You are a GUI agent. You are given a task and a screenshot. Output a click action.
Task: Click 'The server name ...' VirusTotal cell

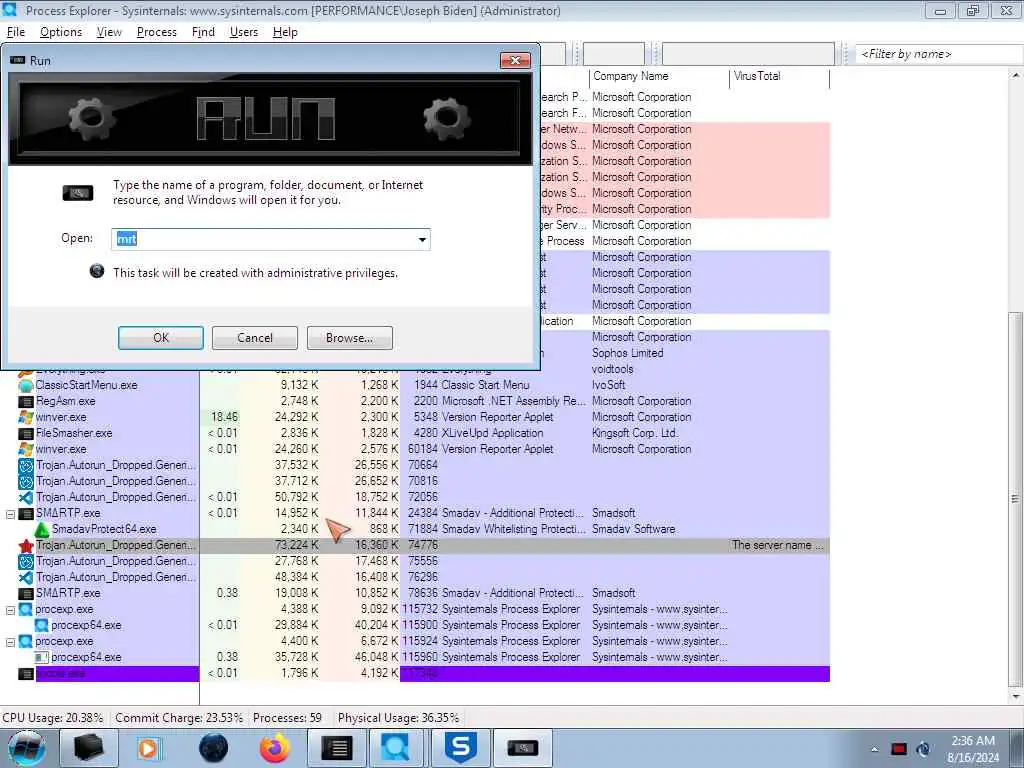pos(778,545)
